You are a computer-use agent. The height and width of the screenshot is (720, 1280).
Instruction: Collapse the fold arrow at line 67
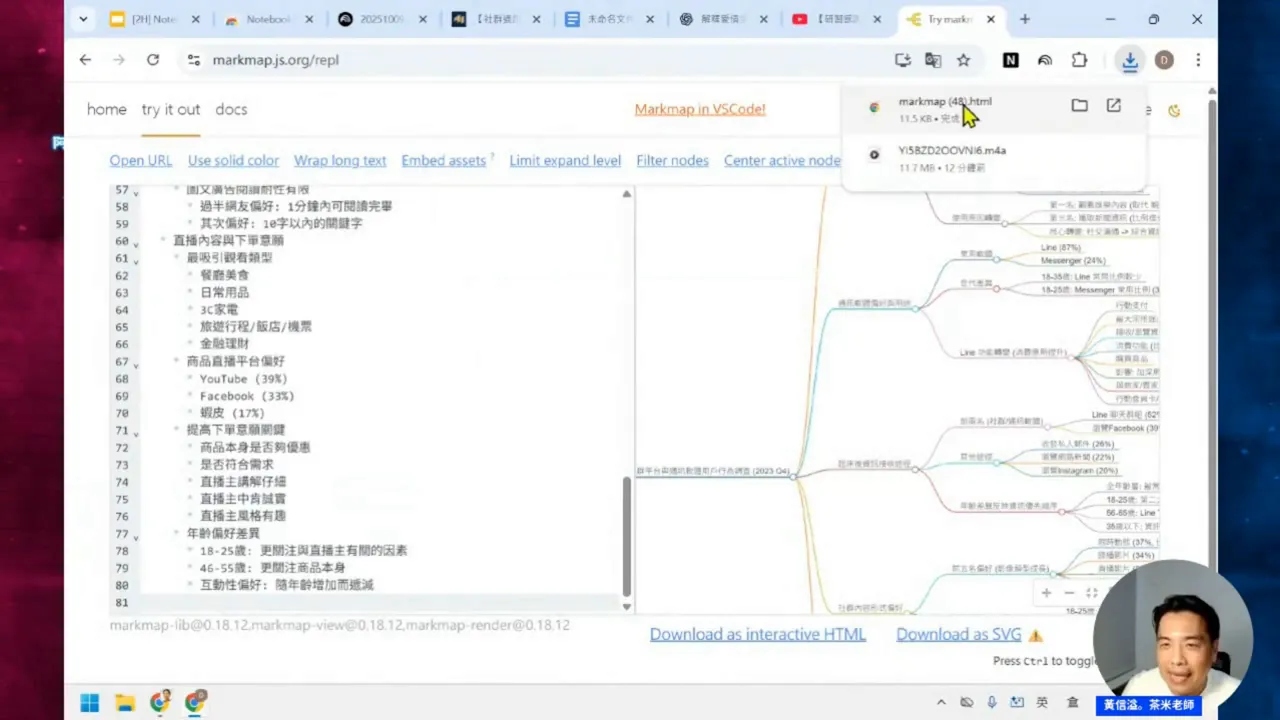(x=136, y=363)
